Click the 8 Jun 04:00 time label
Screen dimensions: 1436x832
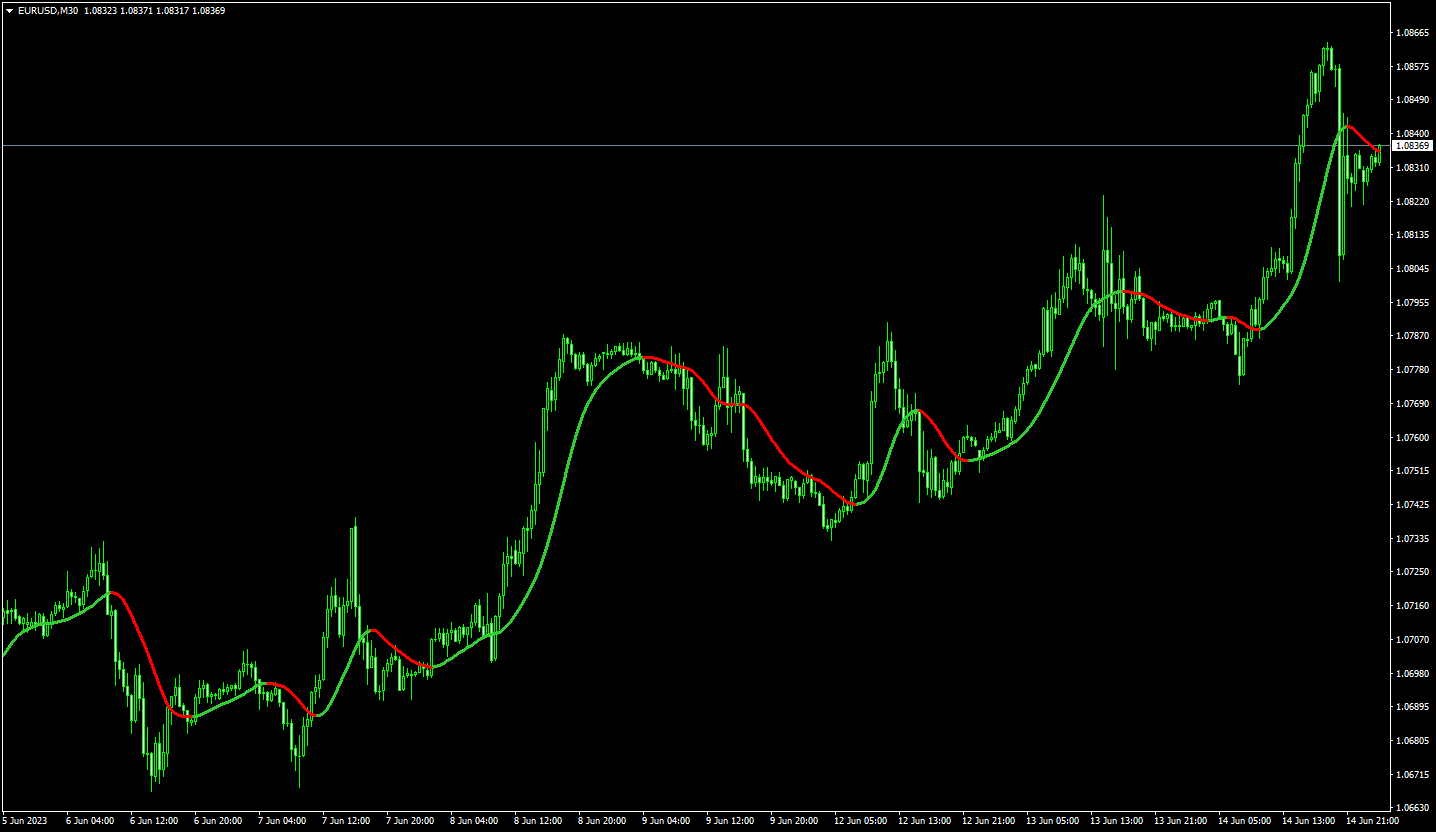(x=474, y=821)
